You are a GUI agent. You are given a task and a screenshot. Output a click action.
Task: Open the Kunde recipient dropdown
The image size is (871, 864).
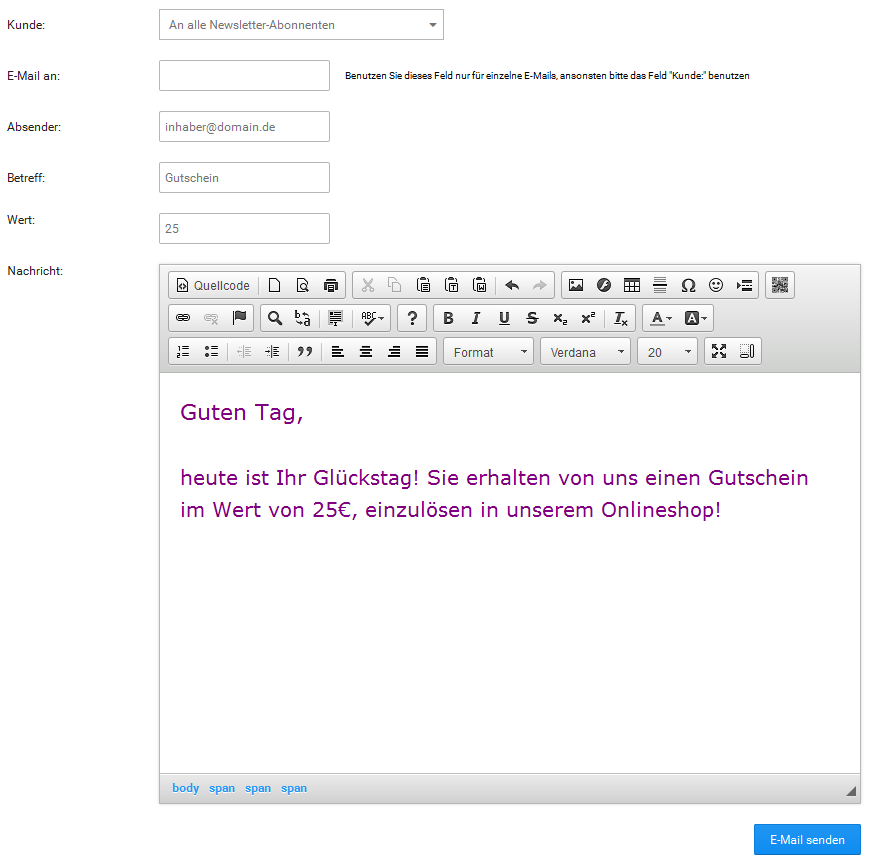(301, 25)
